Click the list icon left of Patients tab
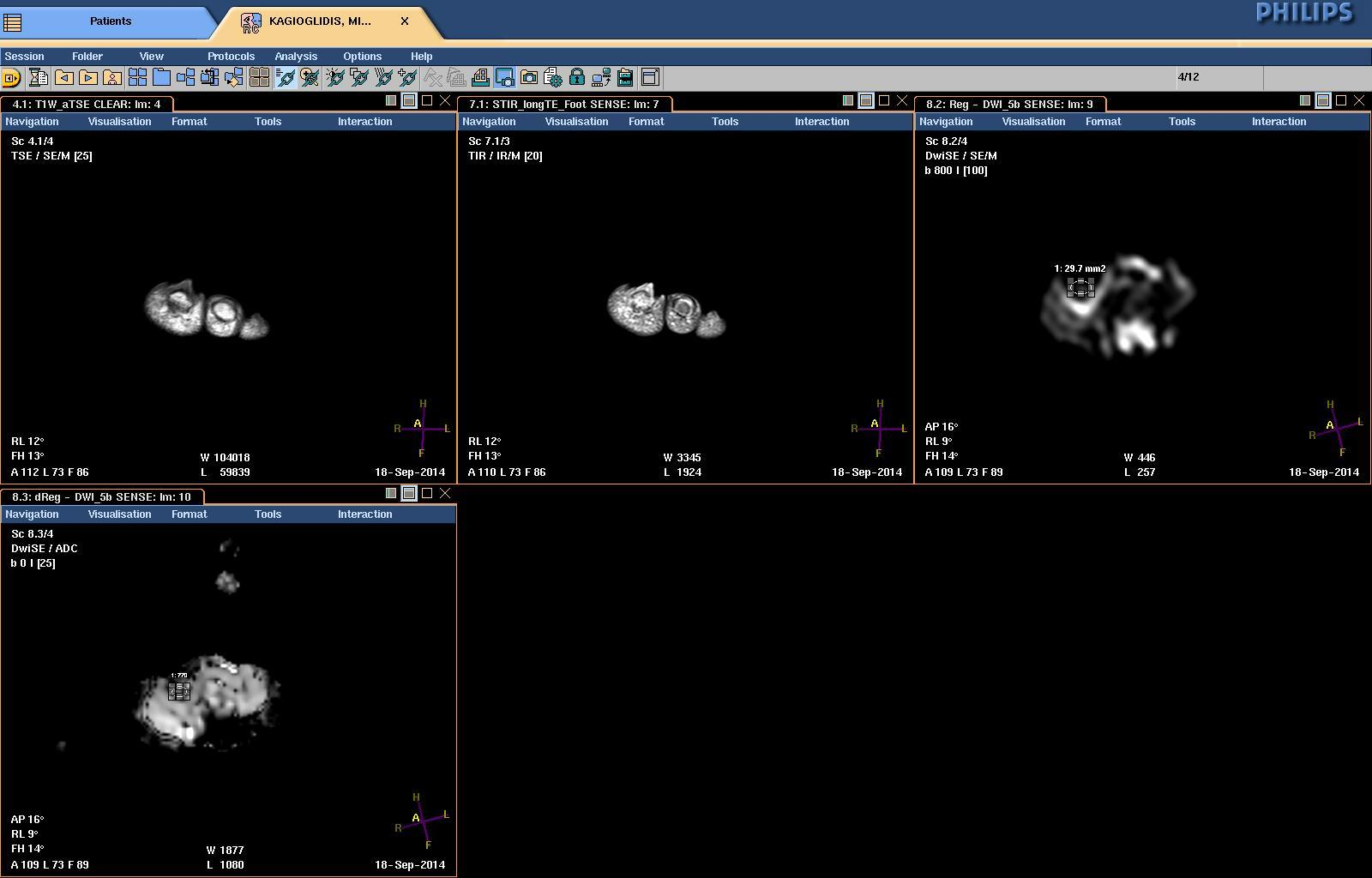This screenshot has width=1372, height=878. (x=13, y=21)
